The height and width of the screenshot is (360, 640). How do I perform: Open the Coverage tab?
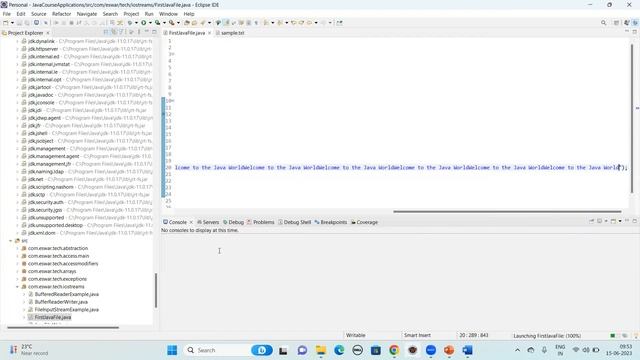pyautogui.click(x=364, y=222)
